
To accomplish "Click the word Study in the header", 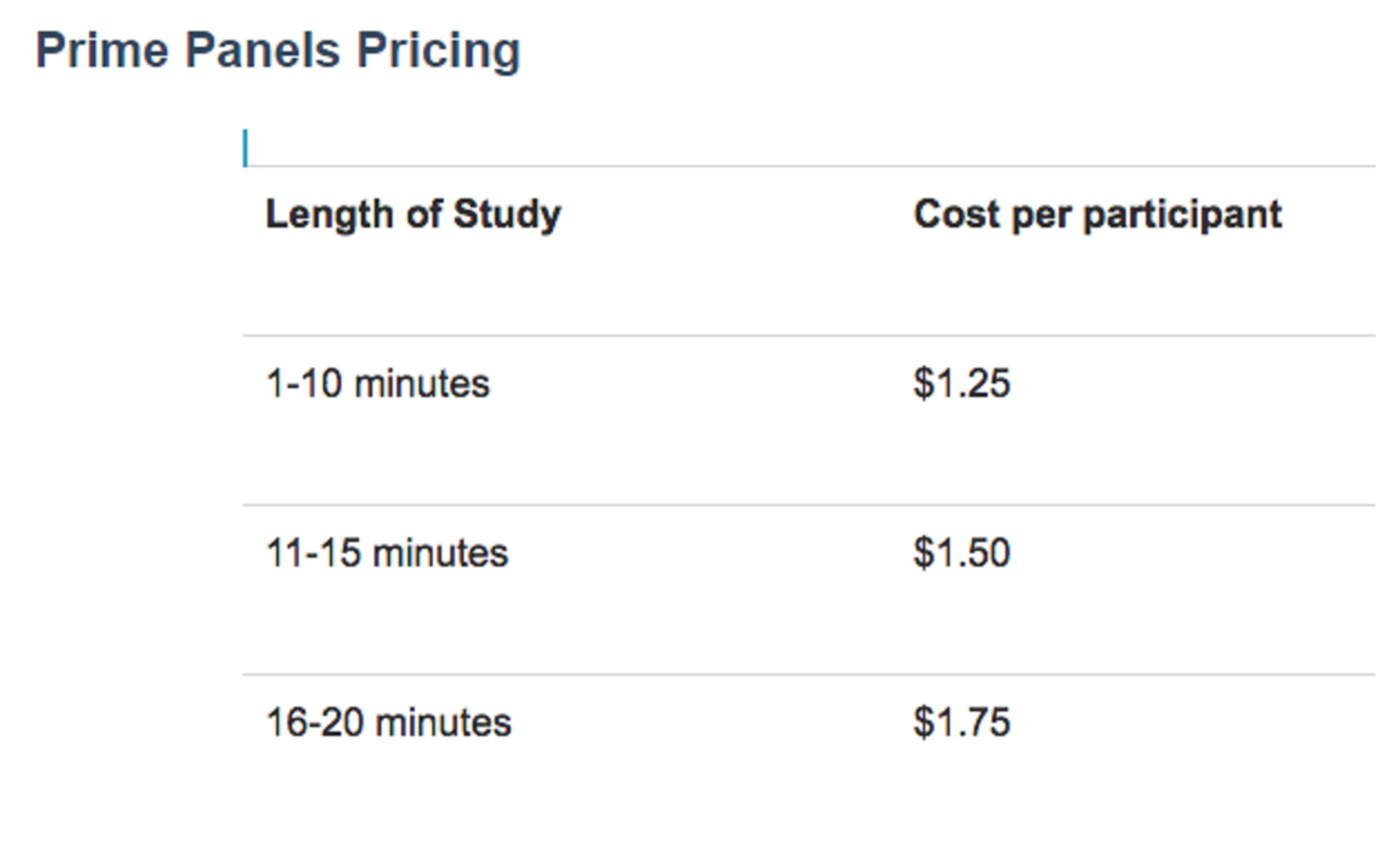I will 507,215.
